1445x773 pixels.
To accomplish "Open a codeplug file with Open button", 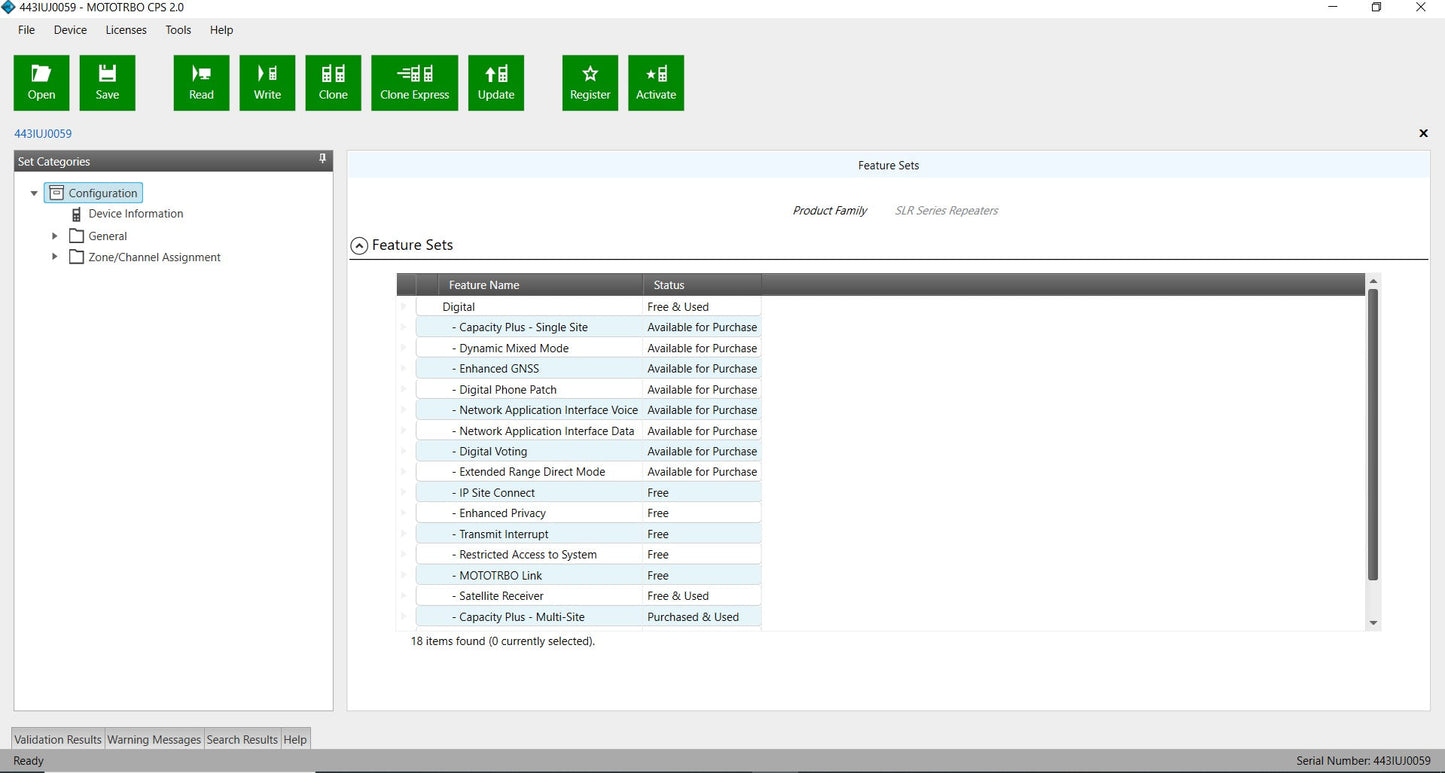I will click(41, 83).
